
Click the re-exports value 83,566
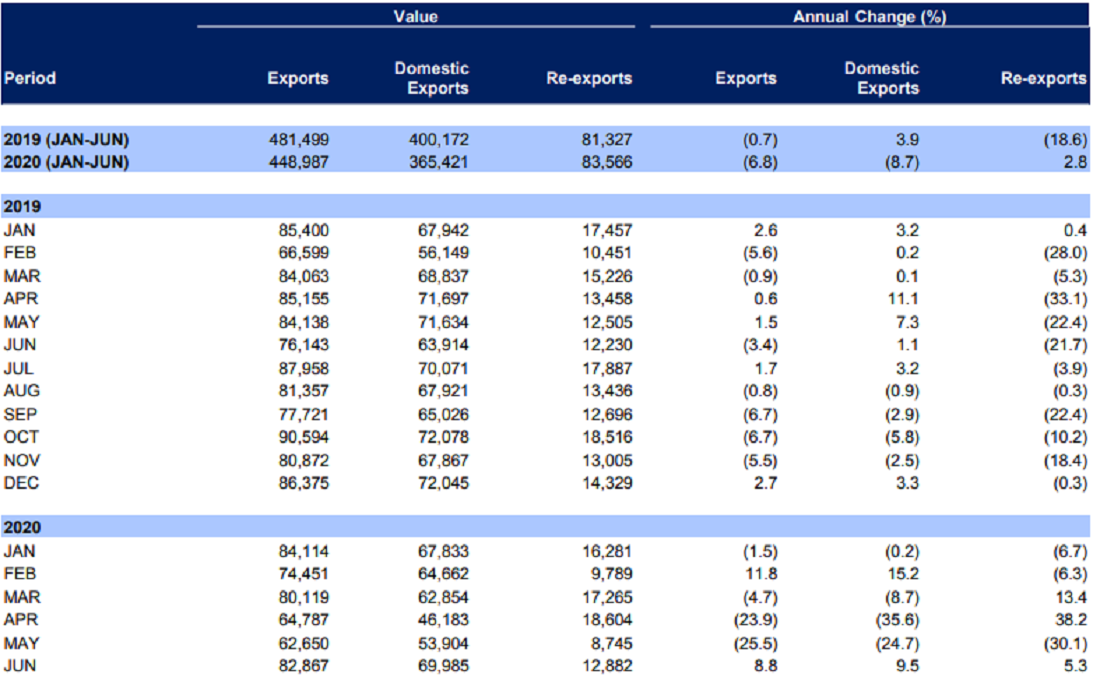click(x=607, y=162)
